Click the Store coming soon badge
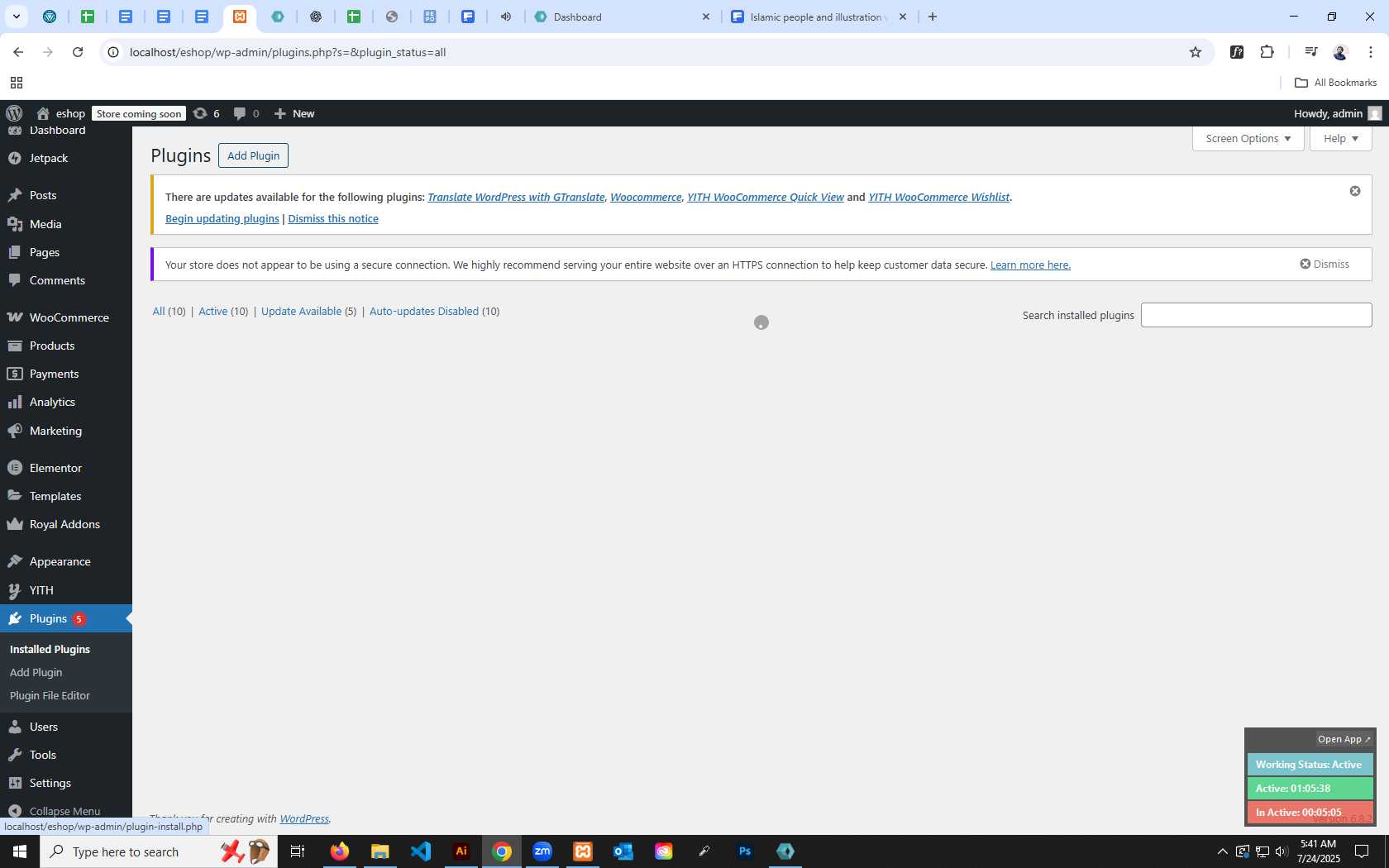1389x868 pixels. click(x=139, y=114)
